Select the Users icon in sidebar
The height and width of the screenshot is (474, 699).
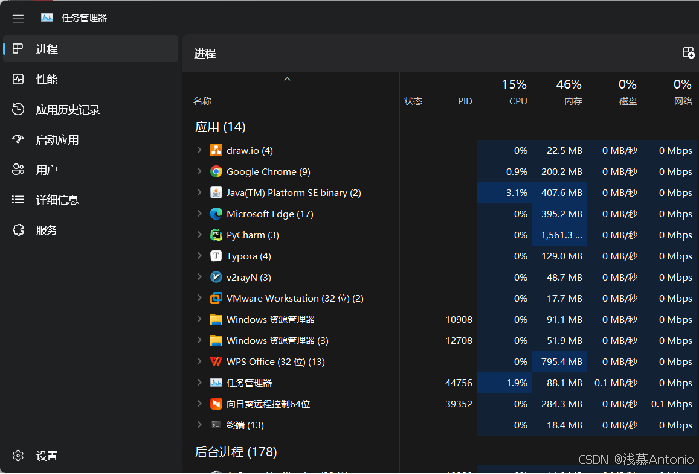point(18,169)
